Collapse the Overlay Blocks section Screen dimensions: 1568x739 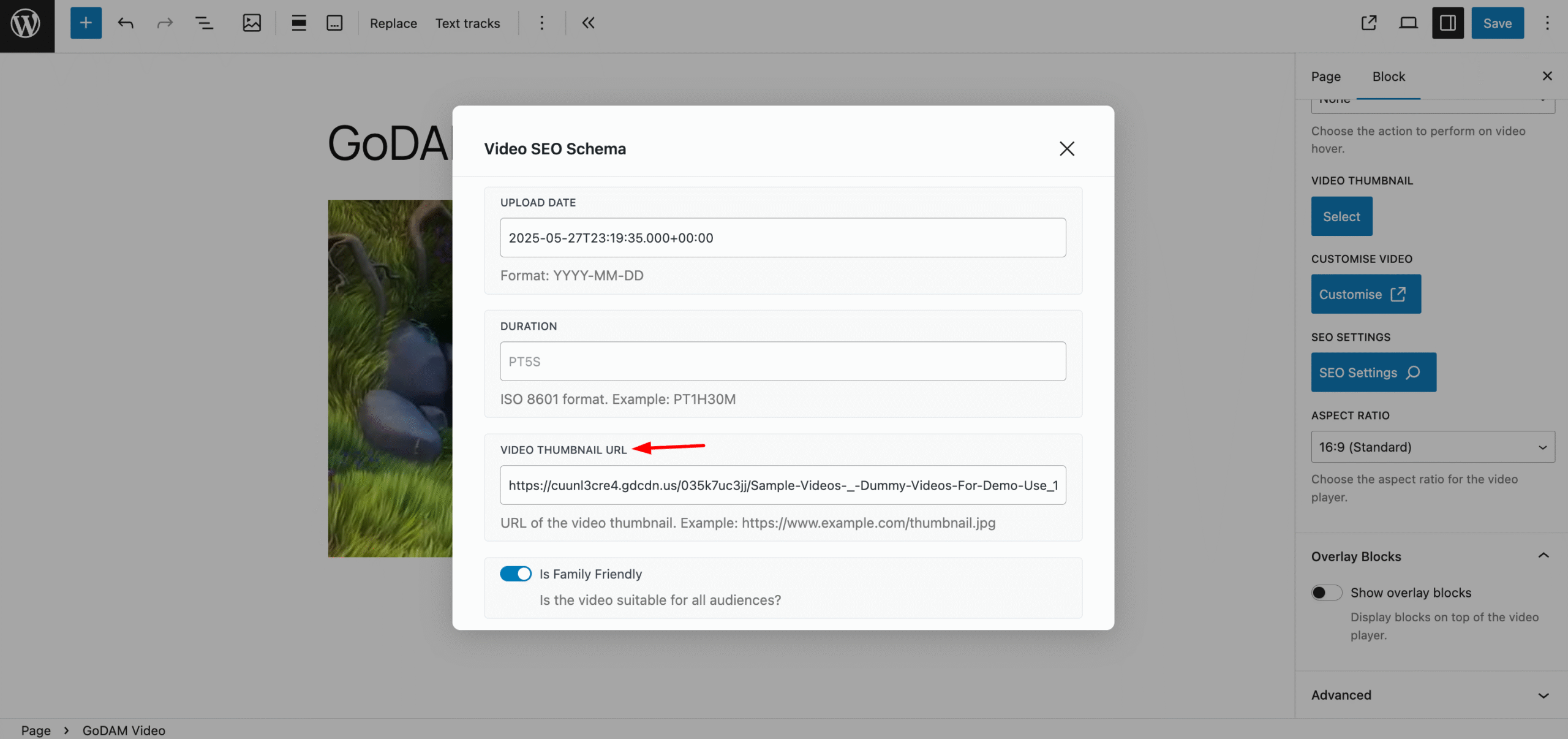tap(1543, 556)
